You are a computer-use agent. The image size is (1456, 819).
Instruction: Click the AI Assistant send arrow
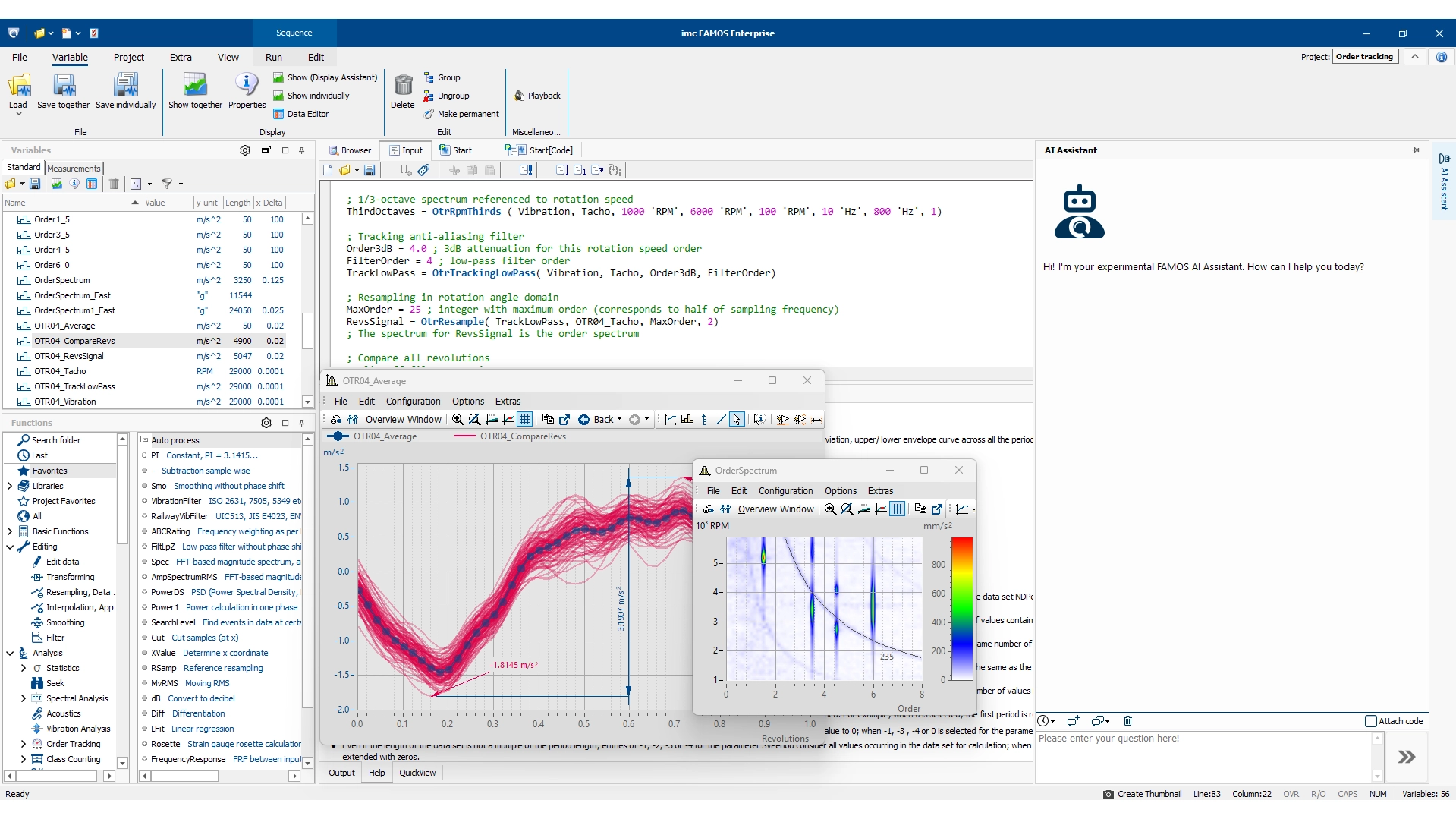(1406, 757)
